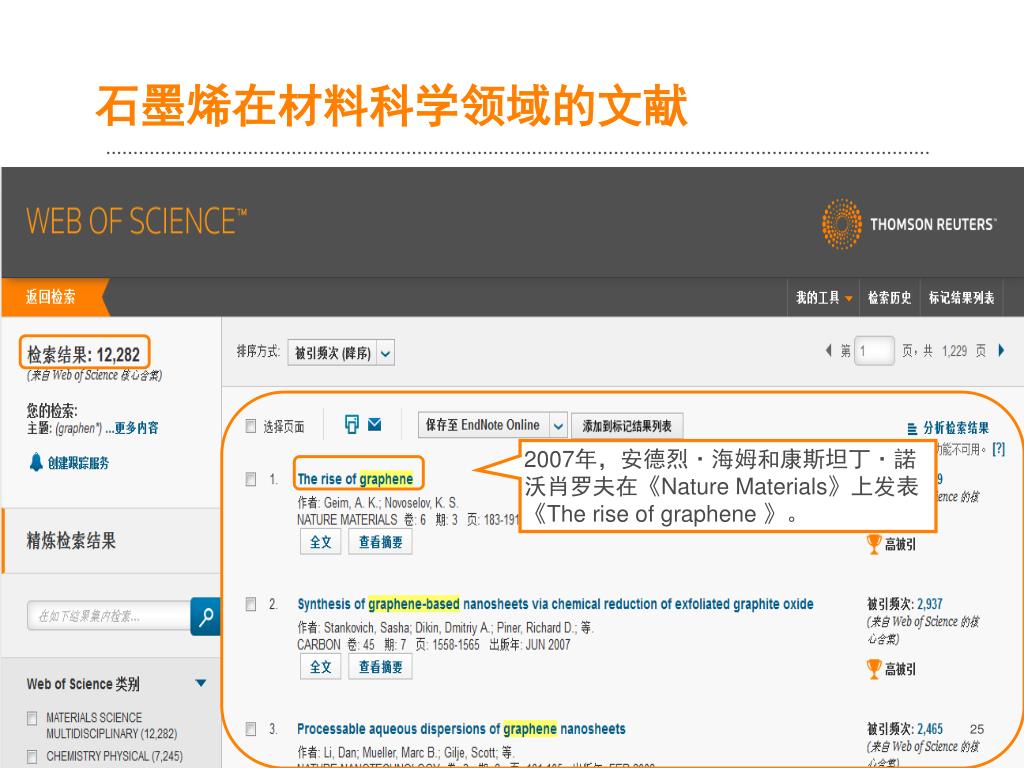
Task: Click the print icon in results toolbar
Action: click(x=351, y=424)
